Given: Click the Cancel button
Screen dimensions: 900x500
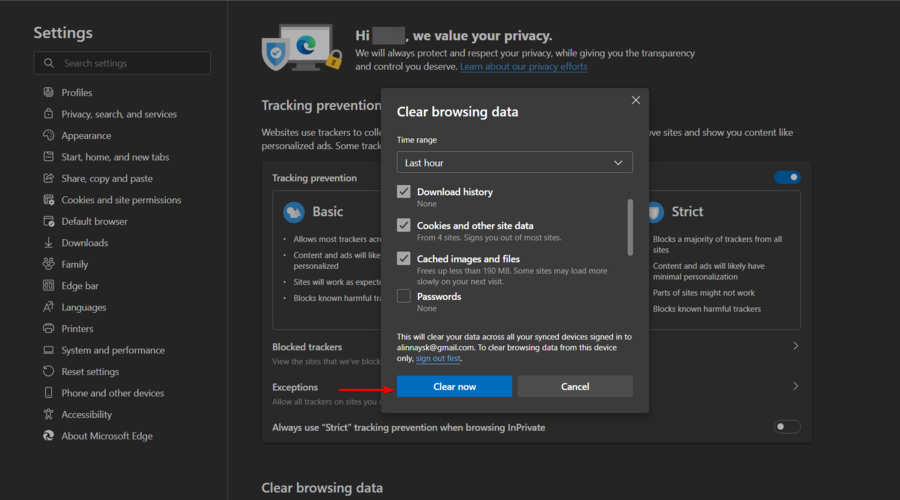Looking at the screenshot, I should click(575, 386).
